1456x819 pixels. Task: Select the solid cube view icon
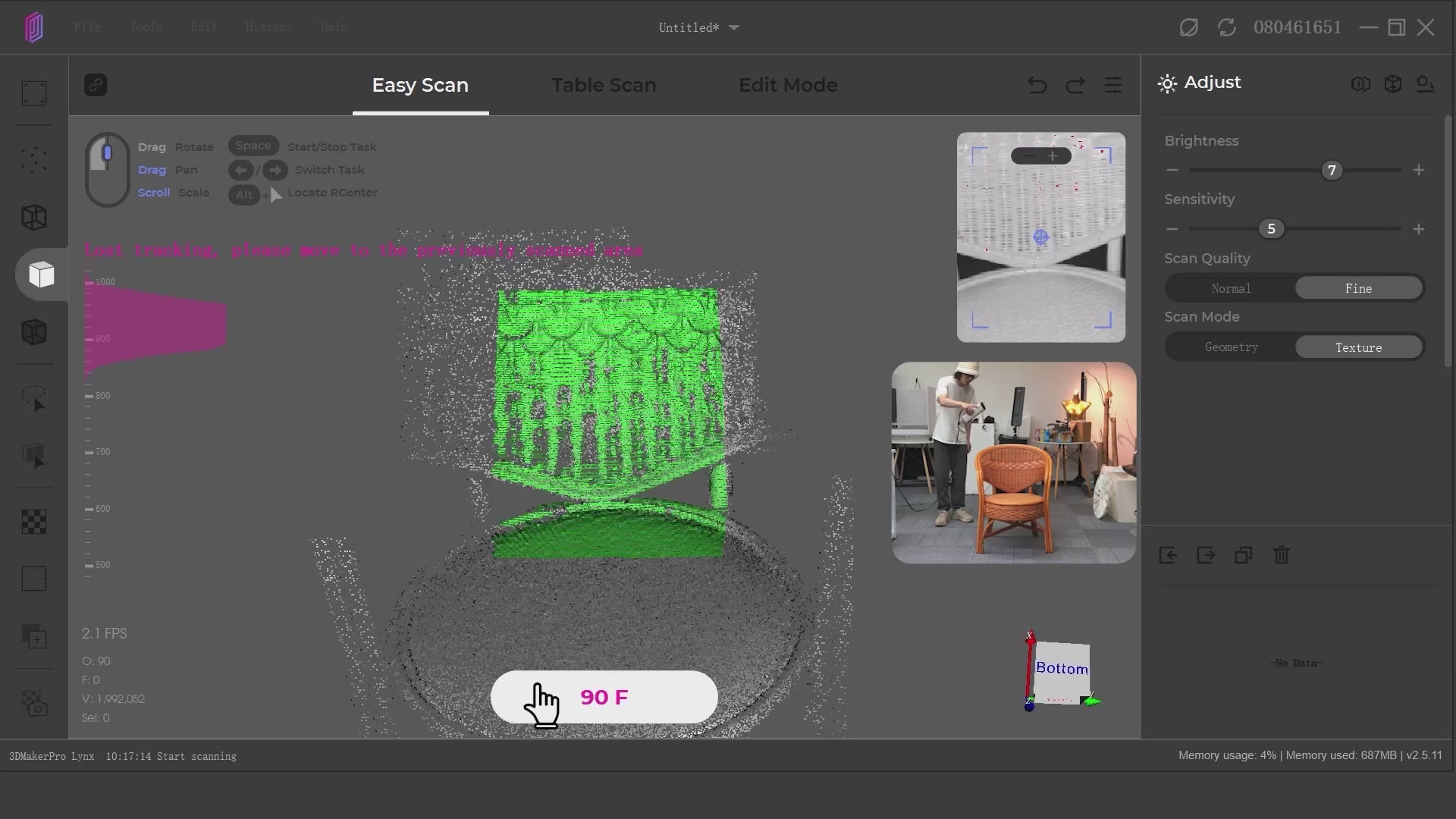click(41, 275)
